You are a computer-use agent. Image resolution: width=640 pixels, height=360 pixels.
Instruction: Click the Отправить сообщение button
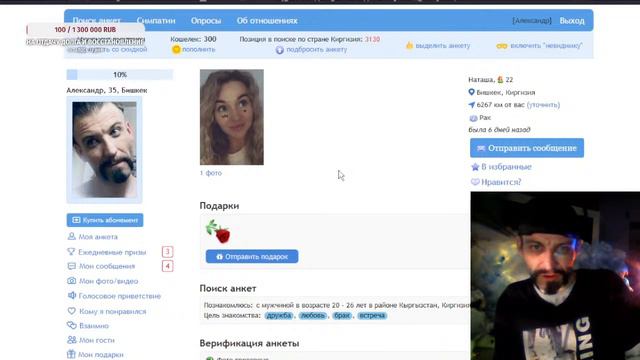(x=527, y=148)
